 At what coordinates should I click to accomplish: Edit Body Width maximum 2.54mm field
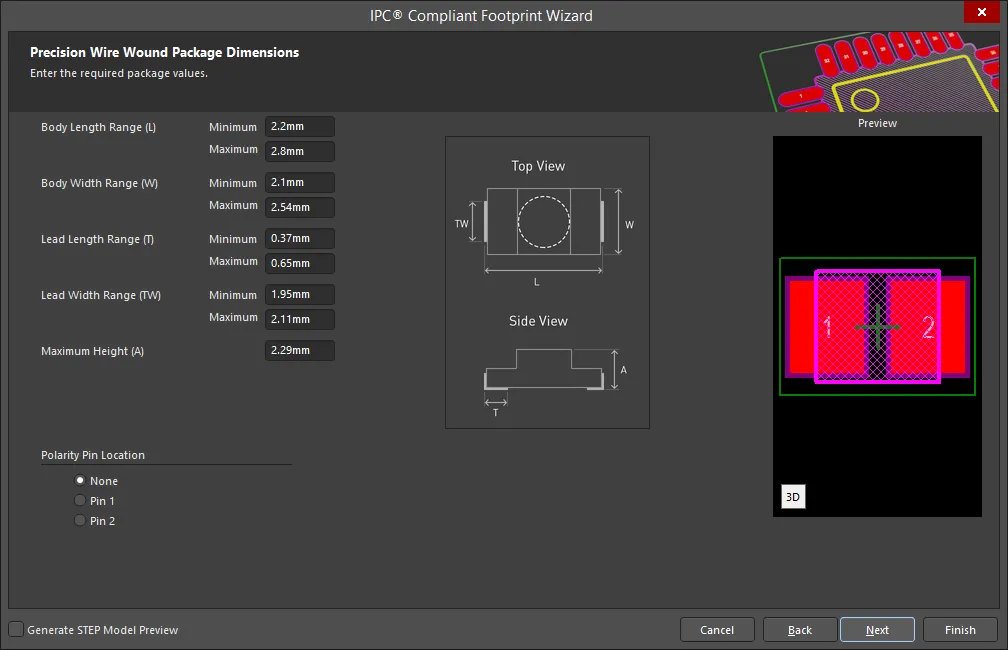click(x=300, y=207)
